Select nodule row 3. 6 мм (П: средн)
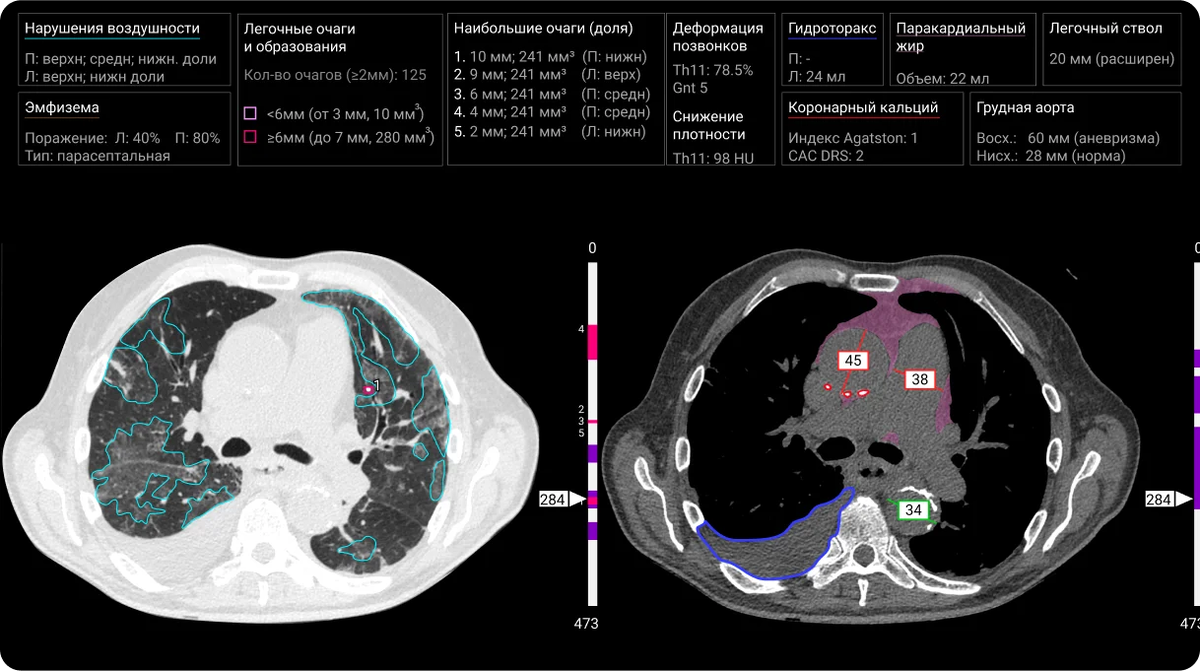The width and height of the screenshot is (1200, 671). (x=552, y=93)
